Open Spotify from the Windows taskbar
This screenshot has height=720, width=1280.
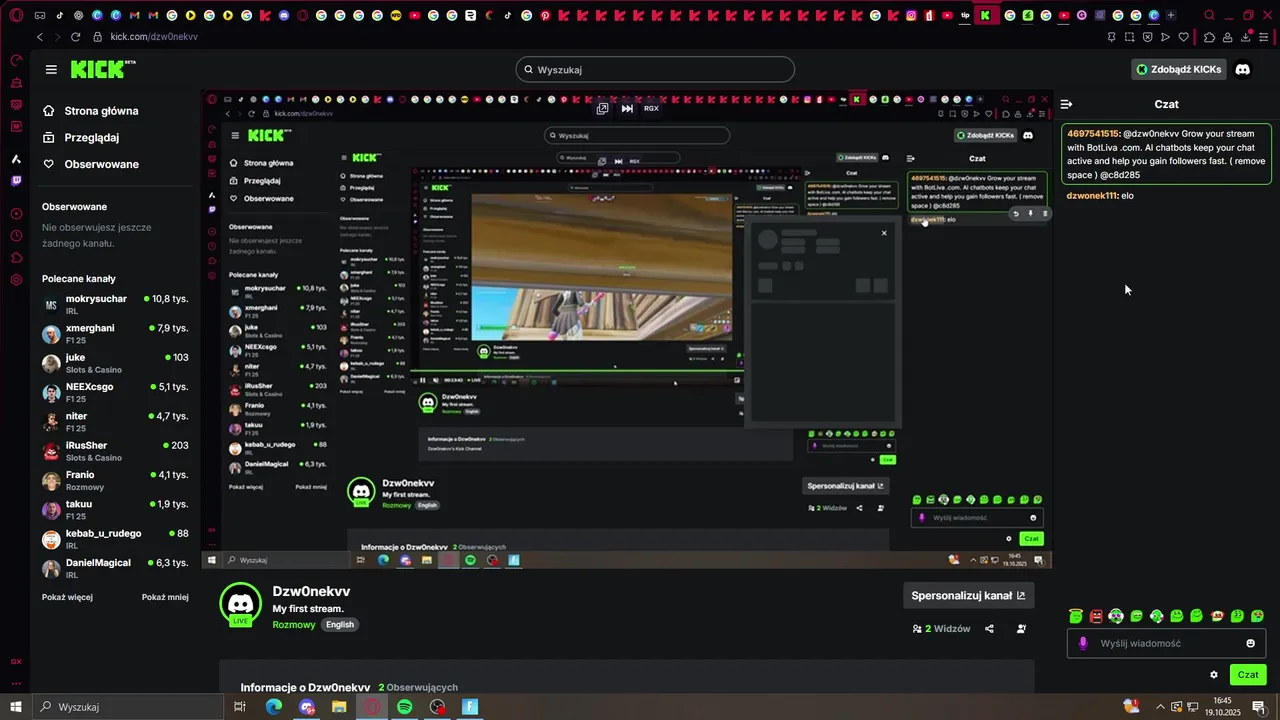[x=404, y=707]
